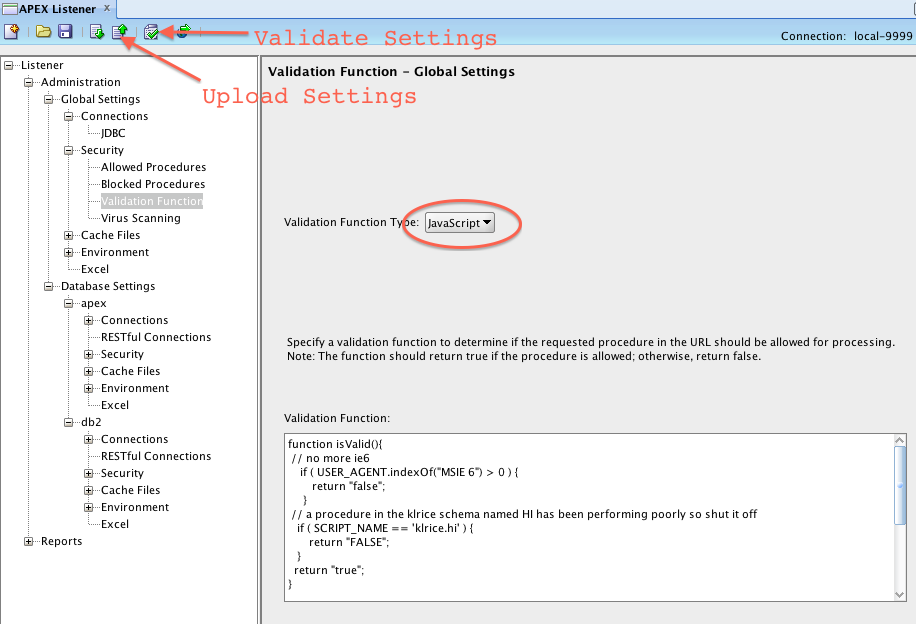Click the 'Connection: local-9999' text
The width and height of the screenshot is (916, 624).
point(846,36)
